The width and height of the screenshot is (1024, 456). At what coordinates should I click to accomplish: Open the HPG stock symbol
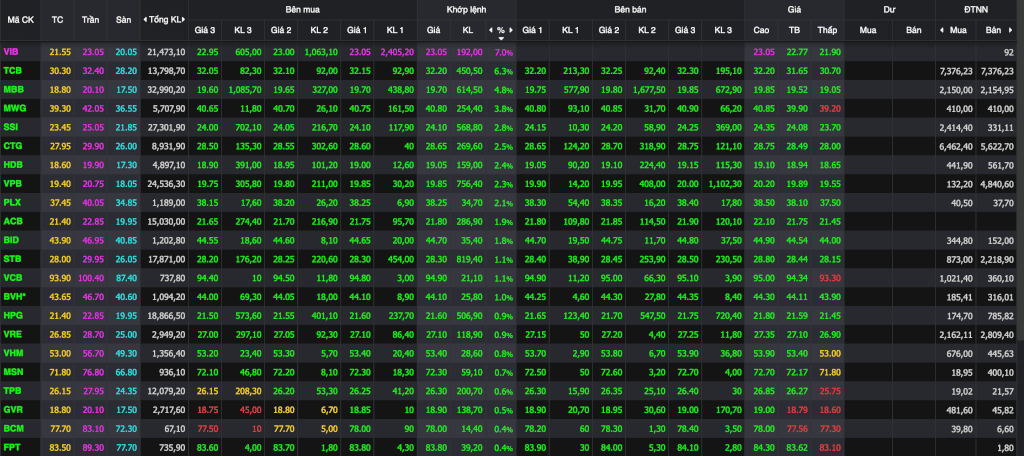pyautogui.click(x=12, y=316)
